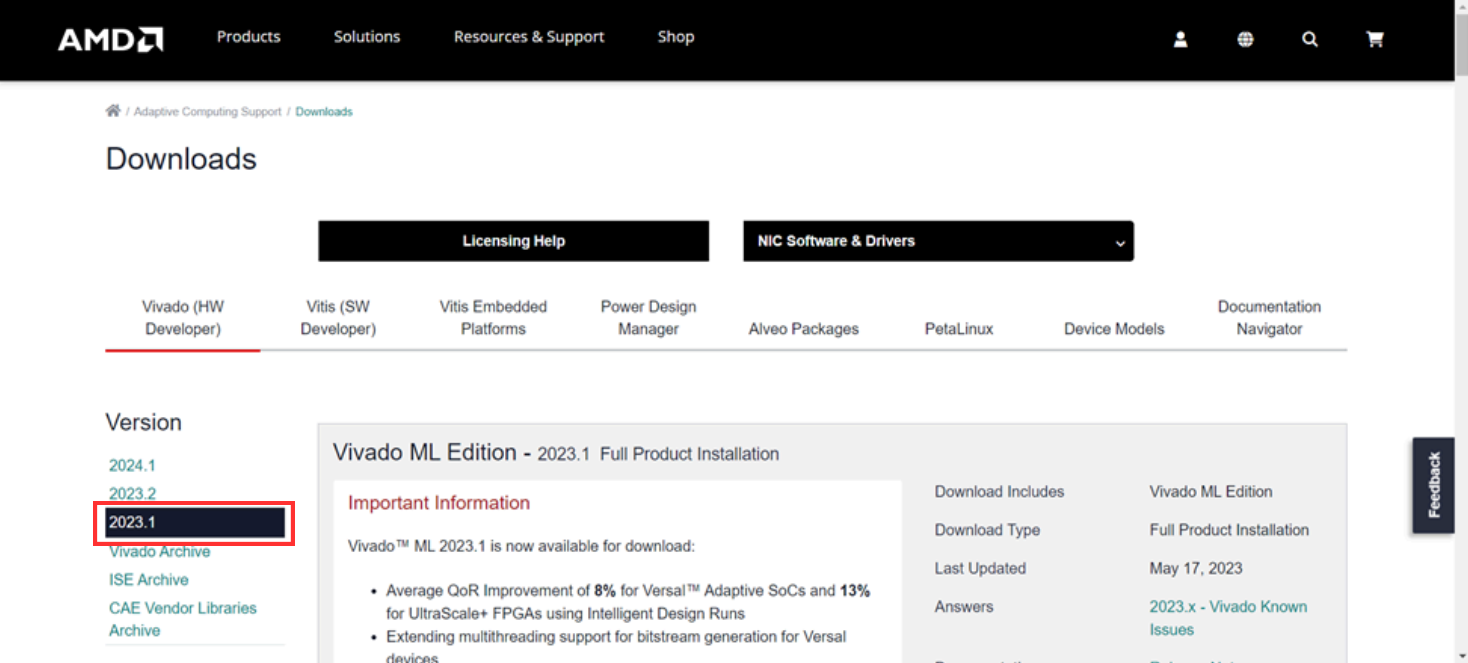Open the Feedback side button
Screen dimensions: 1468x663
click(x=1433, y=485)
